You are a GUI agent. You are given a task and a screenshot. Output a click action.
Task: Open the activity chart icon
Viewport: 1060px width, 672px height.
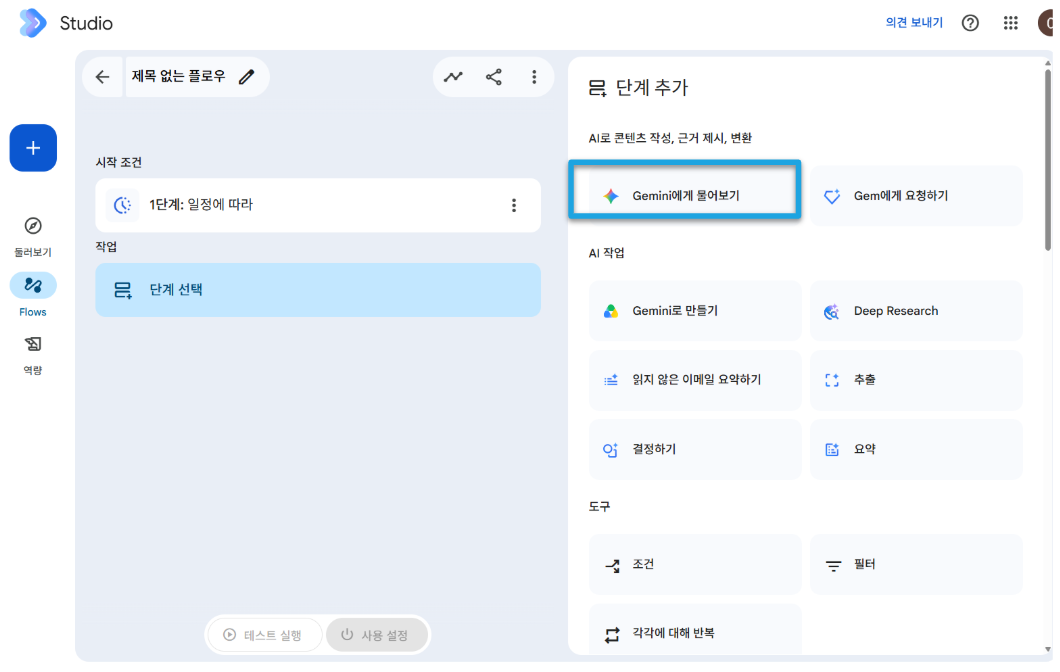453,77
